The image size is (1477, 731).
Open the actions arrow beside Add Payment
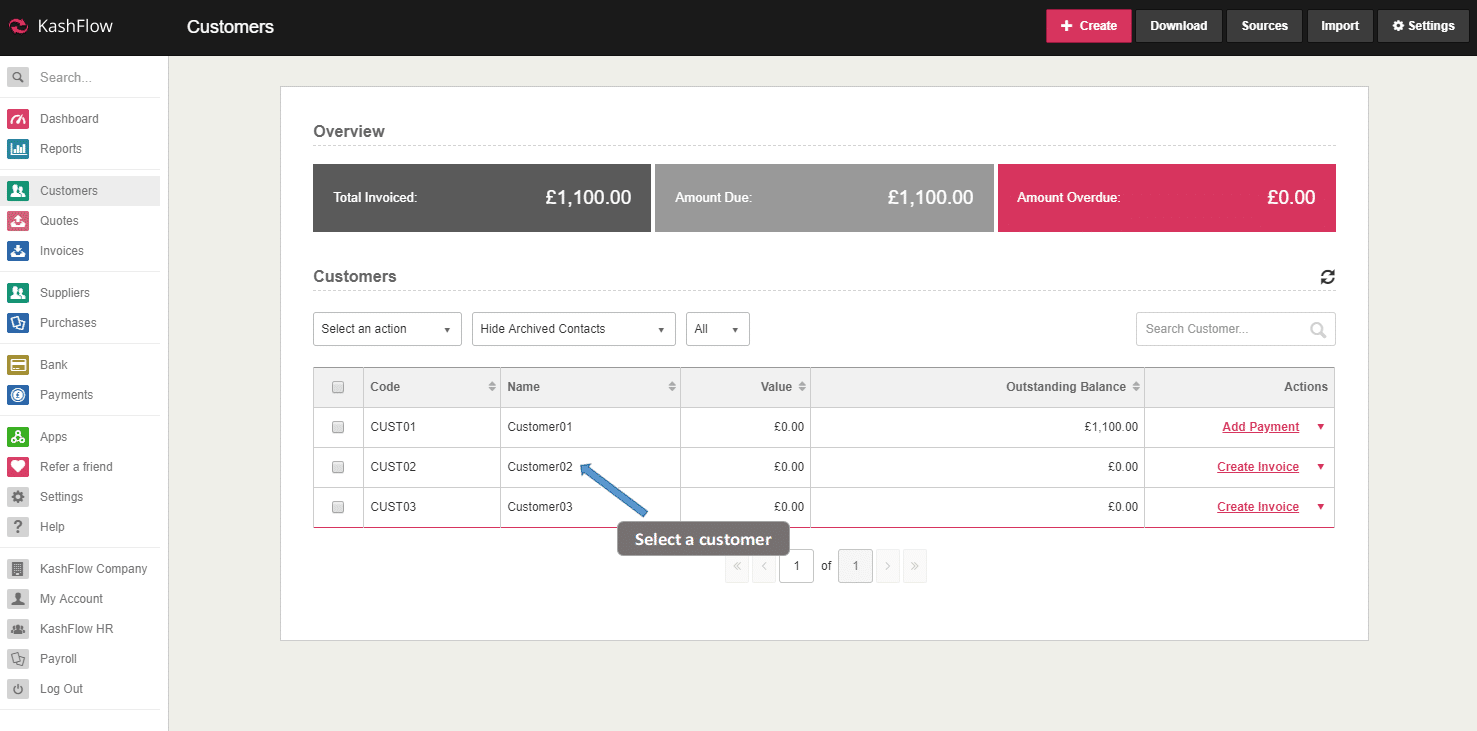pos(1320,427)
